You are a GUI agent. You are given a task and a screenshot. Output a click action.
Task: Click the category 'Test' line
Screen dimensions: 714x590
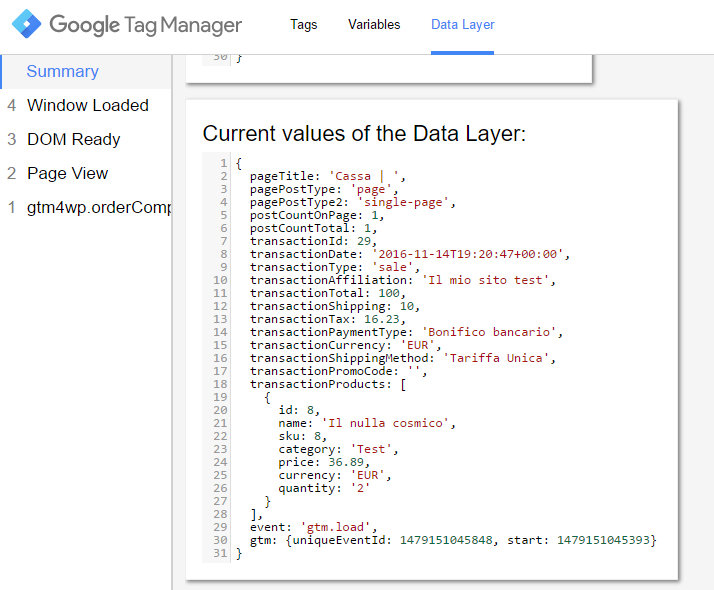click(338, 449)
